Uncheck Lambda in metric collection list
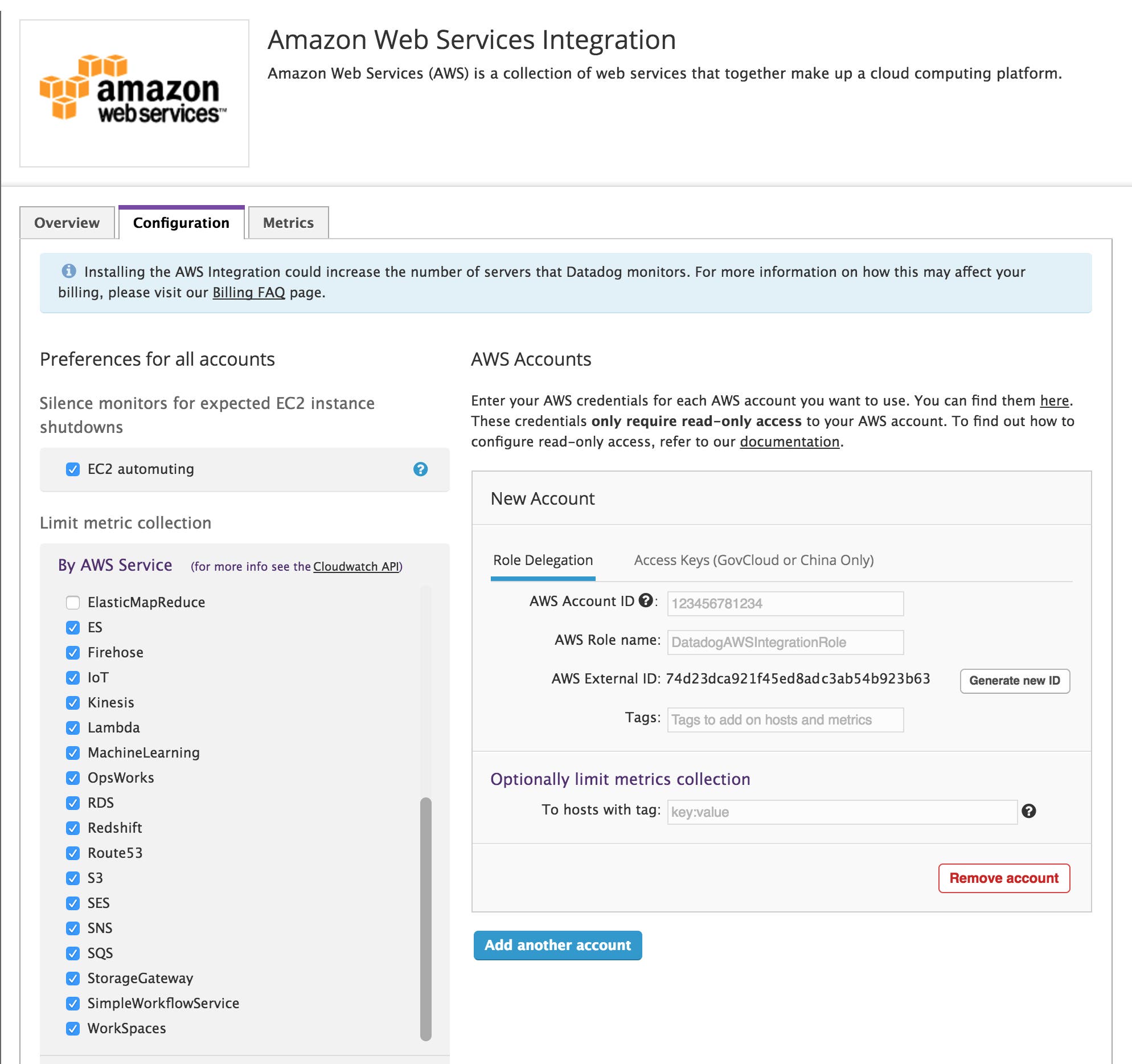 72,727
